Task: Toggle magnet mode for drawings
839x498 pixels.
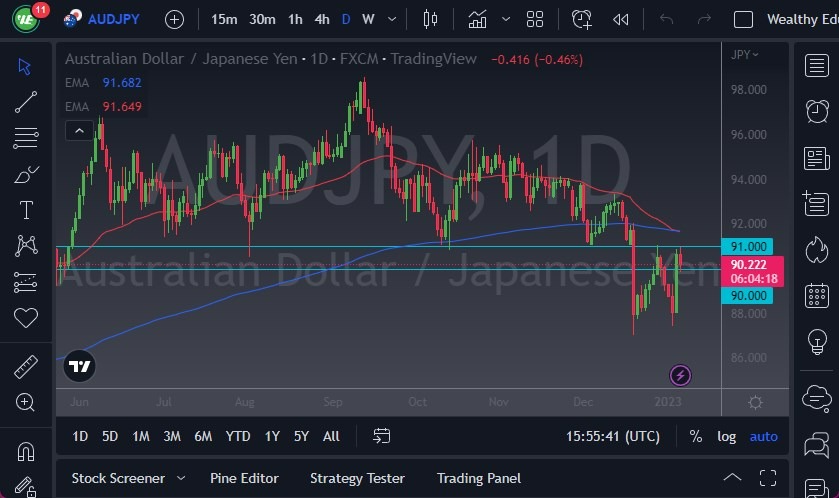Action: tap(26, 451)
